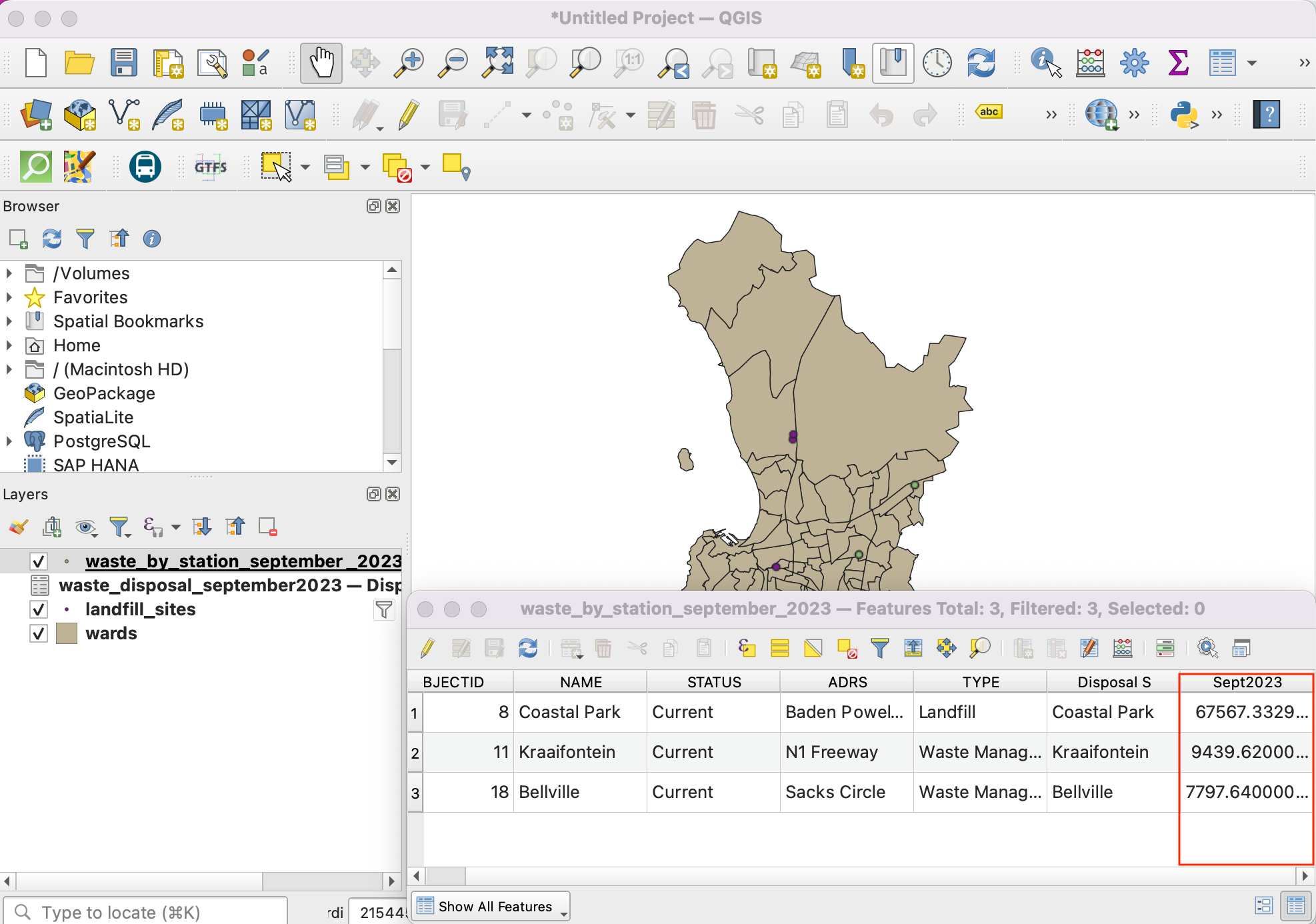Screen dimensions: 1316x924
Task: Open the Show All Features dropdown
Action: (x=492, y=907)
